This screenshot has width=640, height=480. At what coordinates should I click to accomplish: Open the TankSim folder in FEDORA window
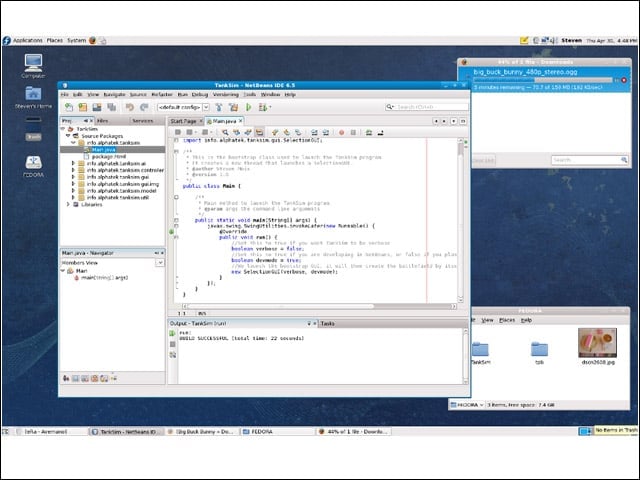(480, 353)
